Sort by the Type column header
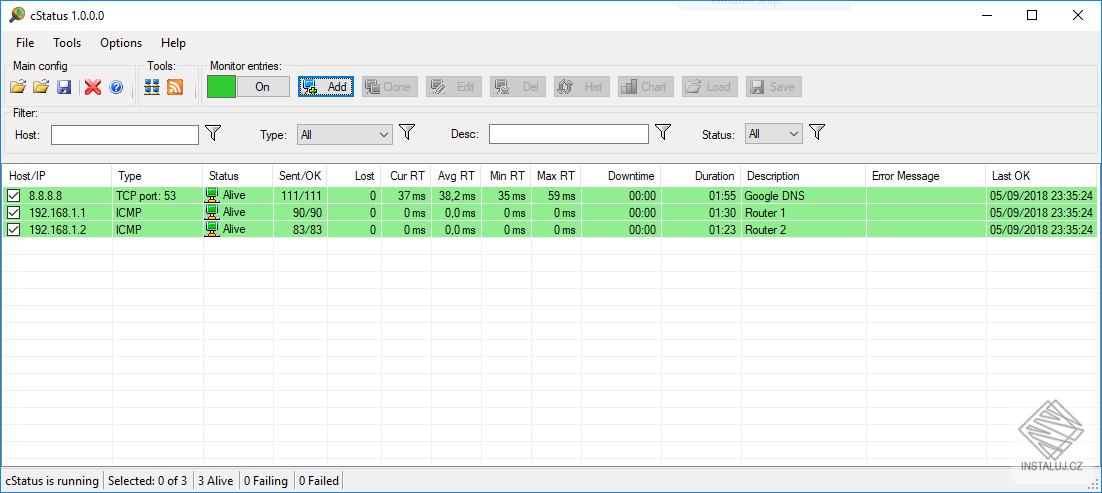 click(157, 176)
